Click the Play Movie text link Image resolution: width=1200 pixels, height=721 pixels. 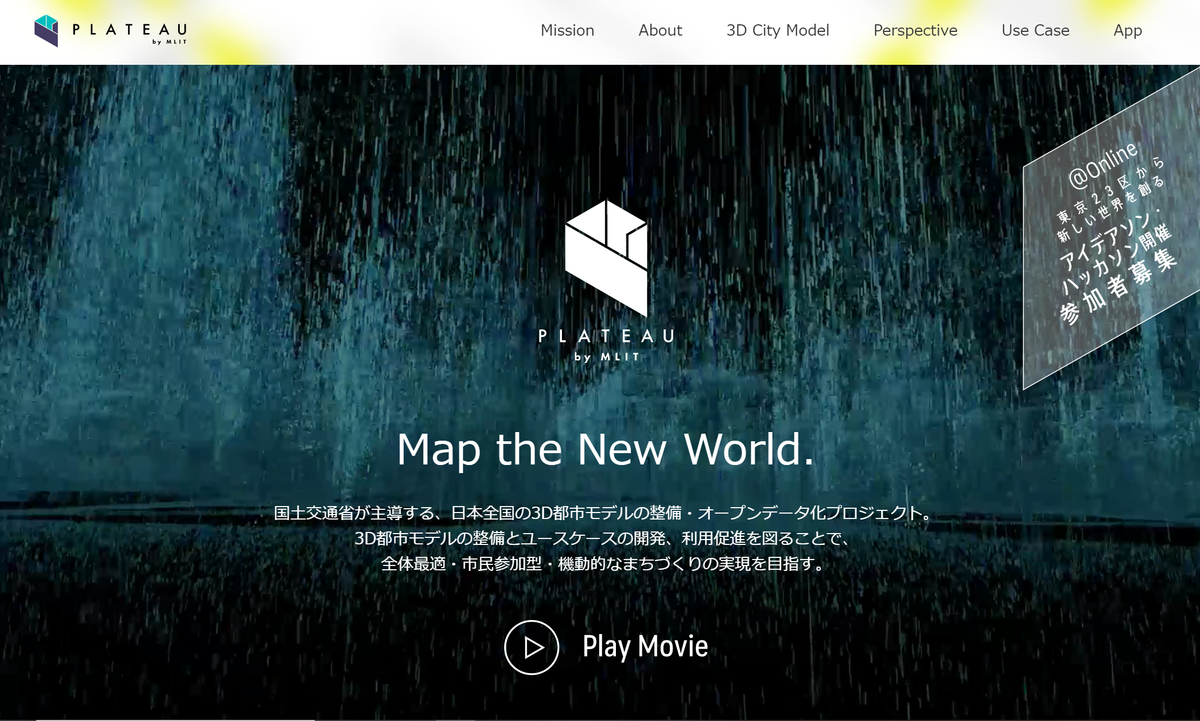click(645, 647)
